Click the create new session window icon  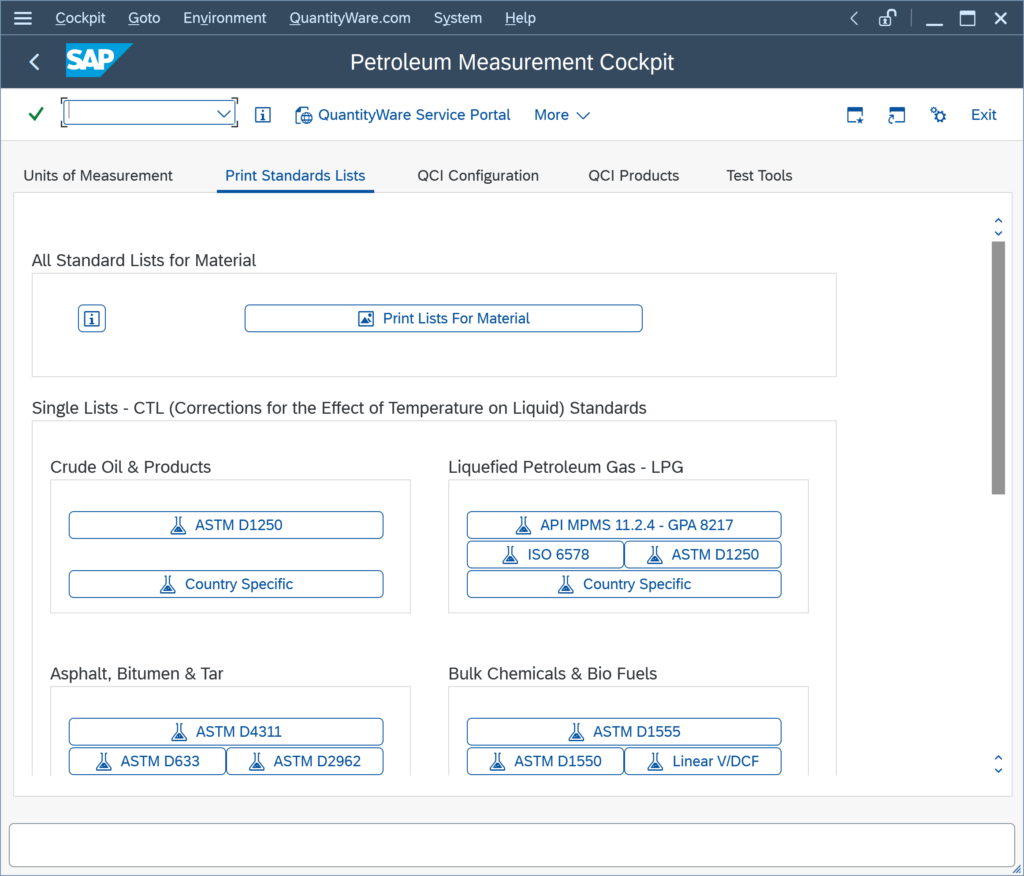855,115
